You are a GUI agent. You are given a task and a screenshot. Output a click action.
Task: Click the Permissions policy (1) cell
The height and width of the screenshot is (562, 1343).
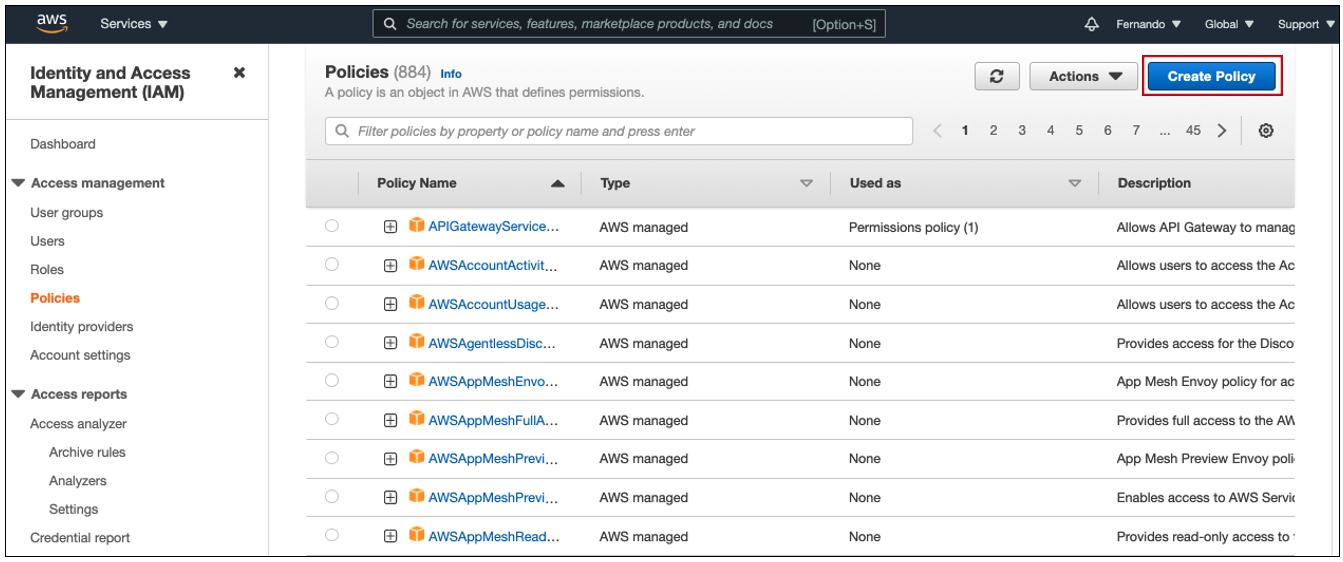click(913, 227)
